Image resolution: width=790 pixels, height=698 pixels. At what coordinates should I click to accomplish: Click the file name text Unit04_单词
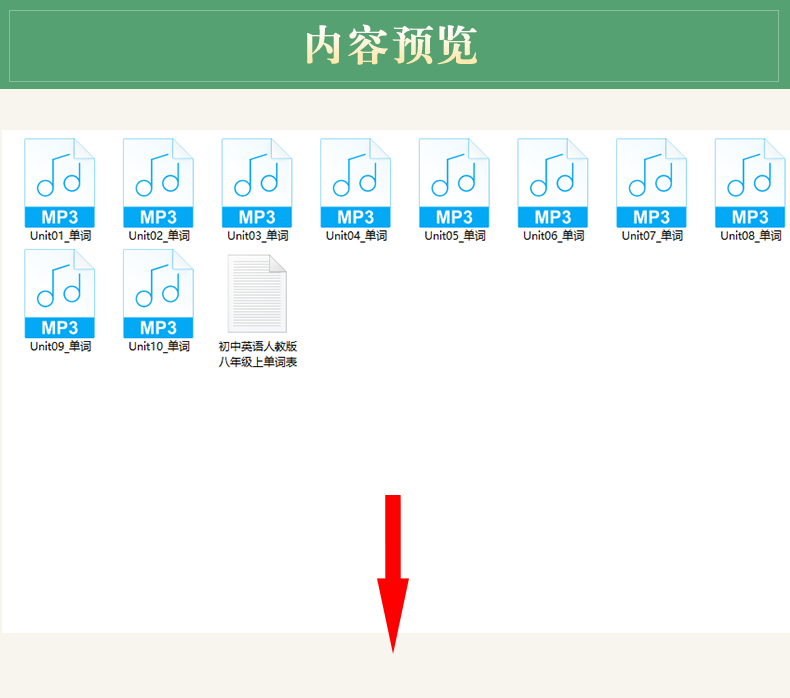coord(357,235)
